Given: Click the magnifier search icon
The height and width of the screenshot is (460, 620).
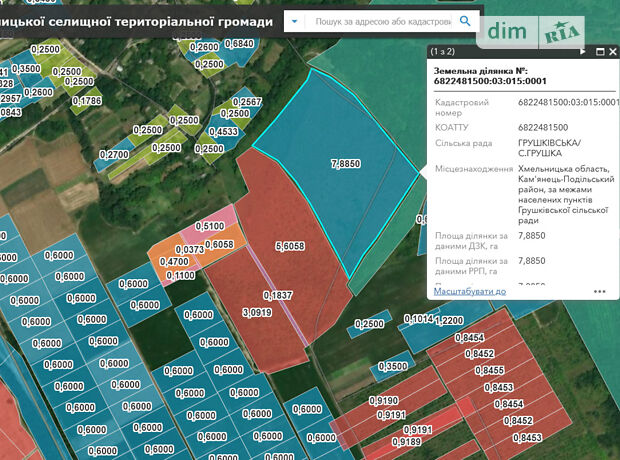Looking at the screenshot, I should [x=465, y=20].
